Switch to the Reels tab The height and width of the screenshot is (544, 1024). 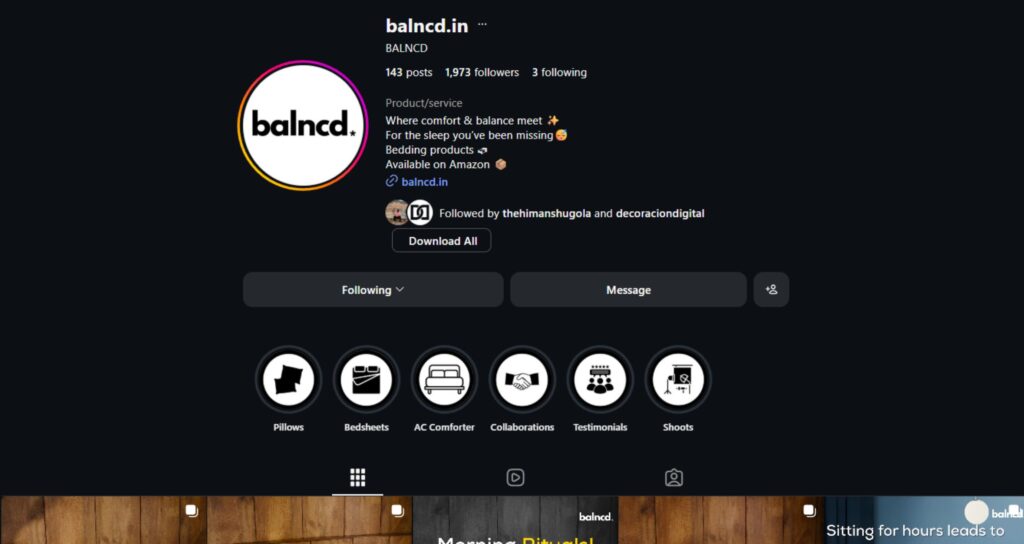pos(515,477)
